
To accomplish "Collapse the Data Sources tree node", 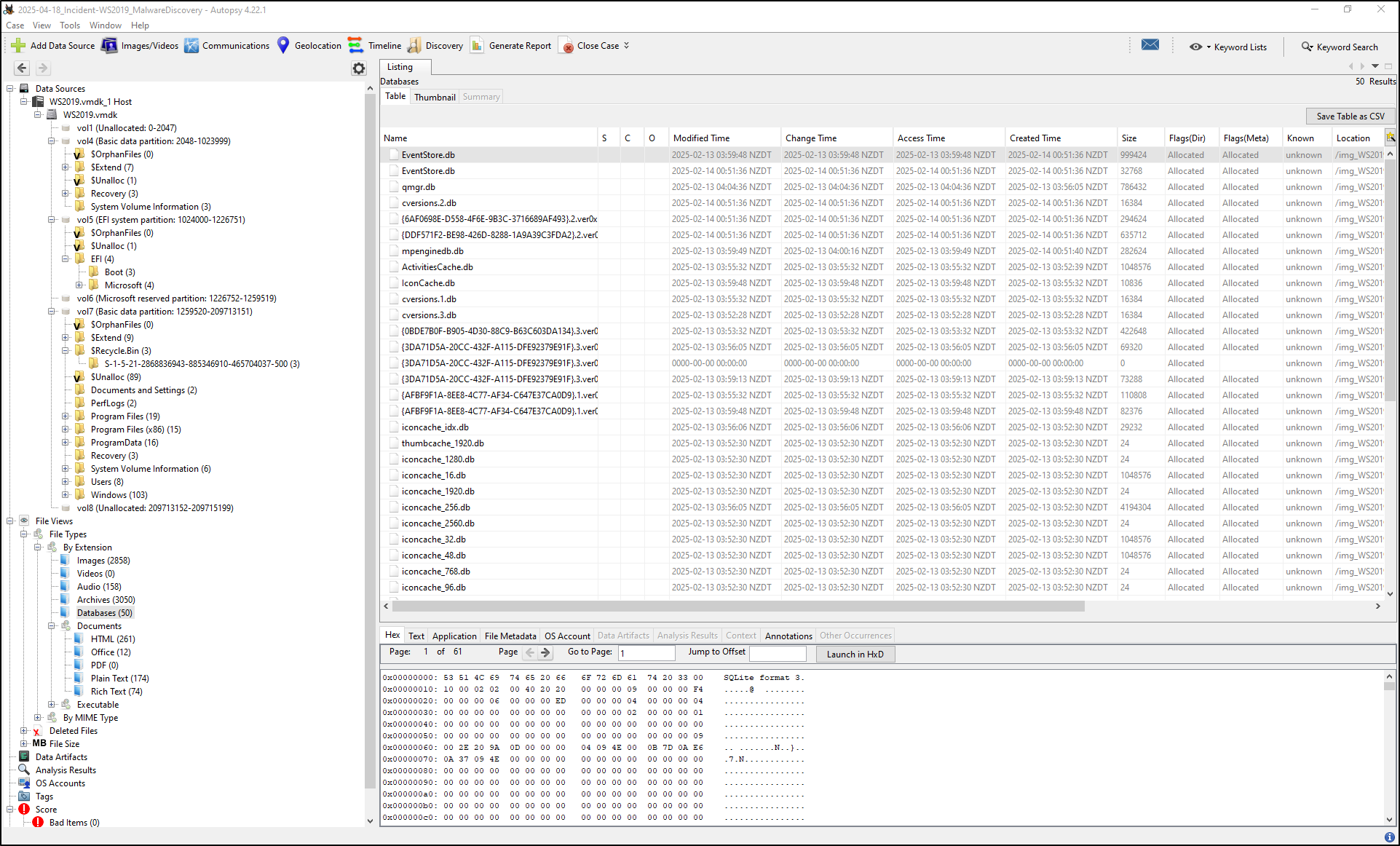I will (x=10, y=89).
